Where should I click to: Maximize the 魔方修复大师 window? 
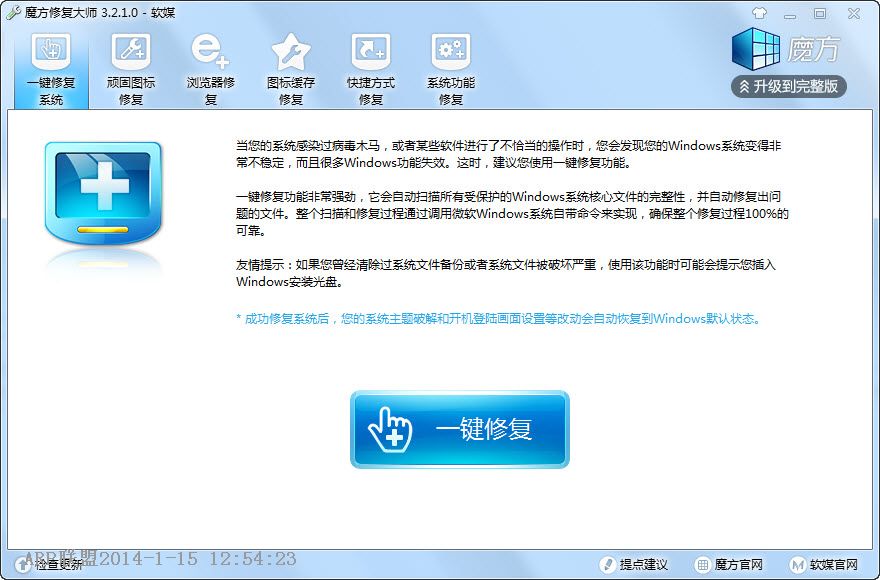820,13
